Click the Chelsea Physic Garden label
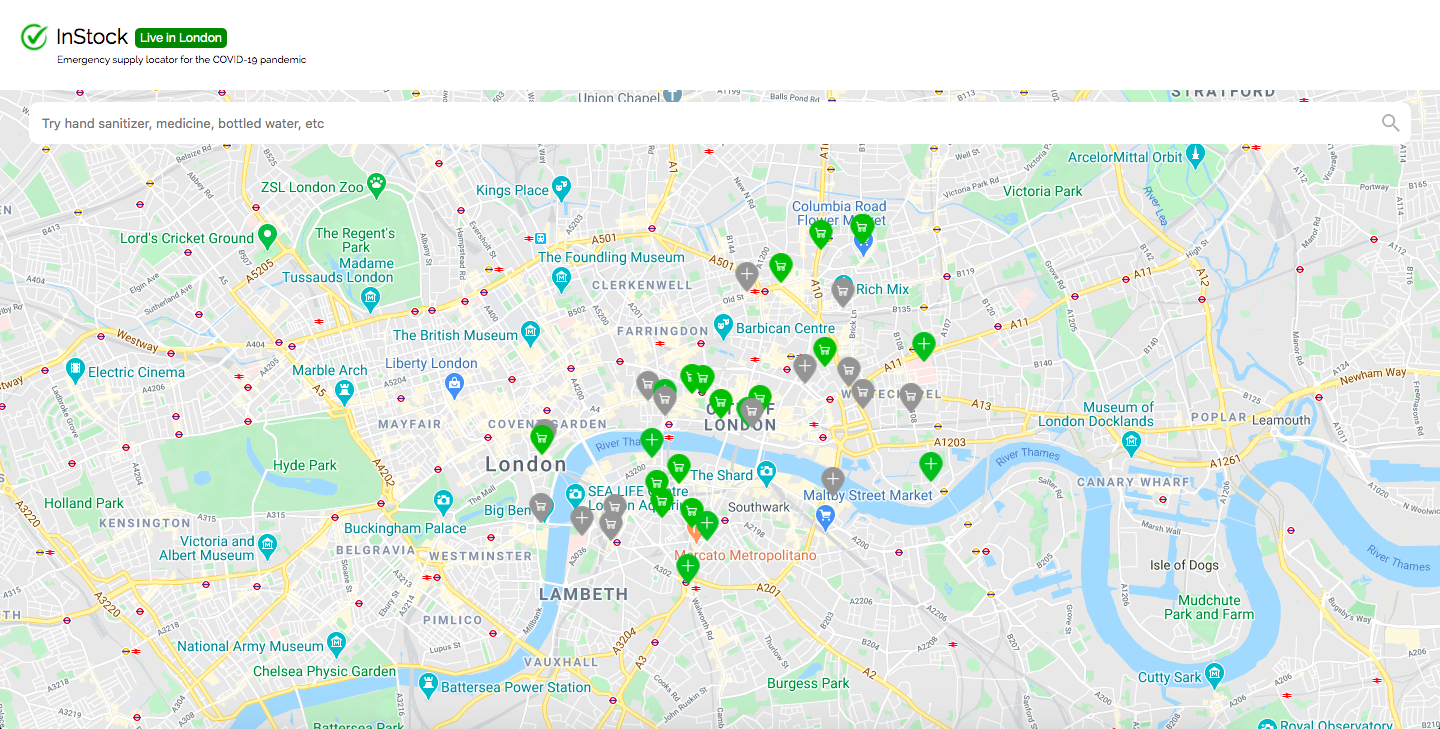Screen dimensions: 1440x729 point(324,671)
